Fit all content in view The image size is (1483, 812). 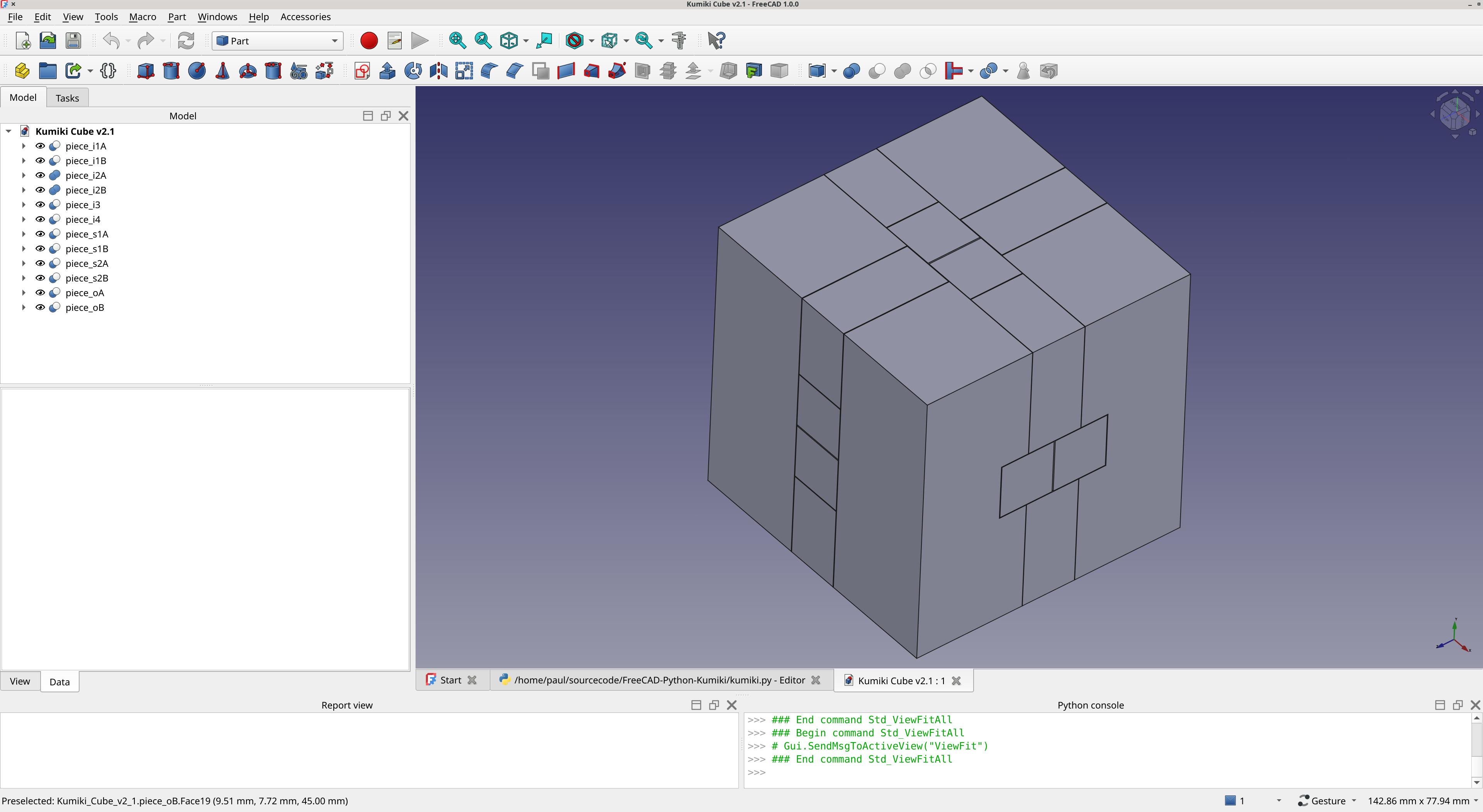[x=458, y=40]
